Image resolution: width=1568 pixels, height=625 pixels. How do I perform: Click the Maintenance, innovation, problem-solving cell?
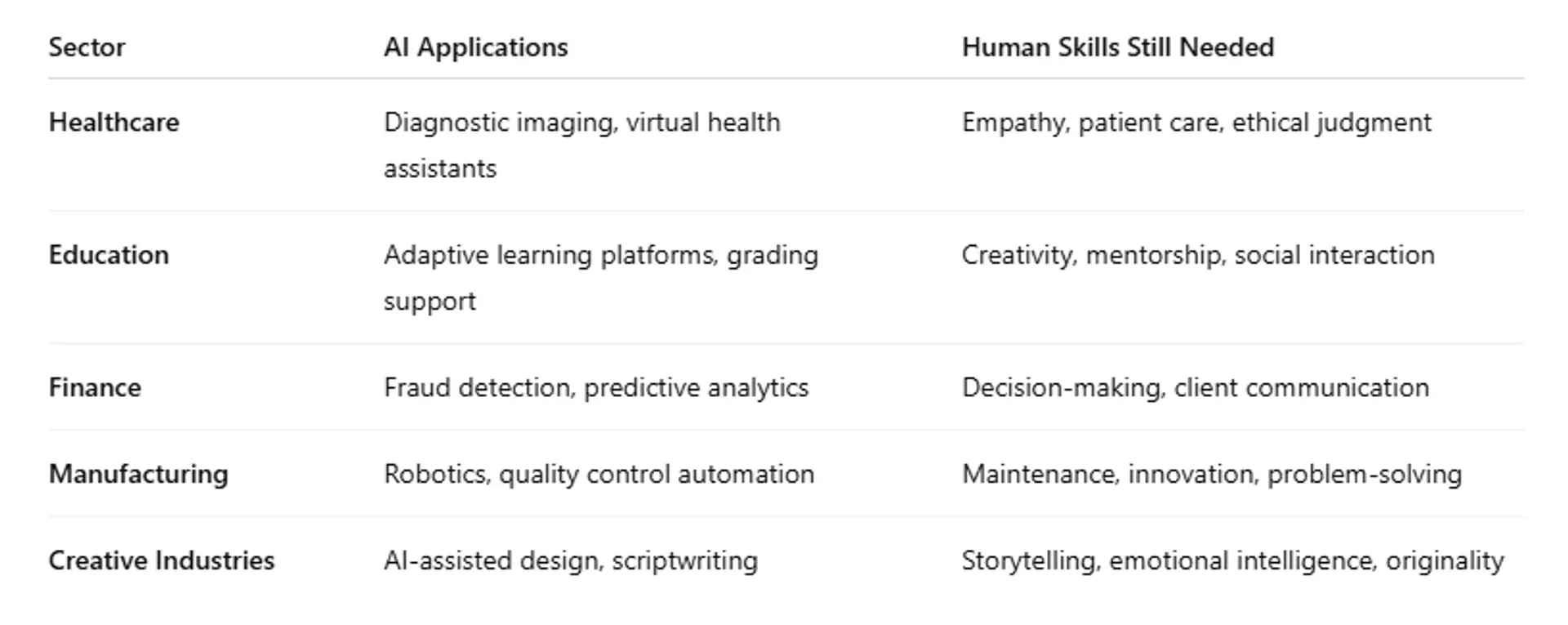1211,474
